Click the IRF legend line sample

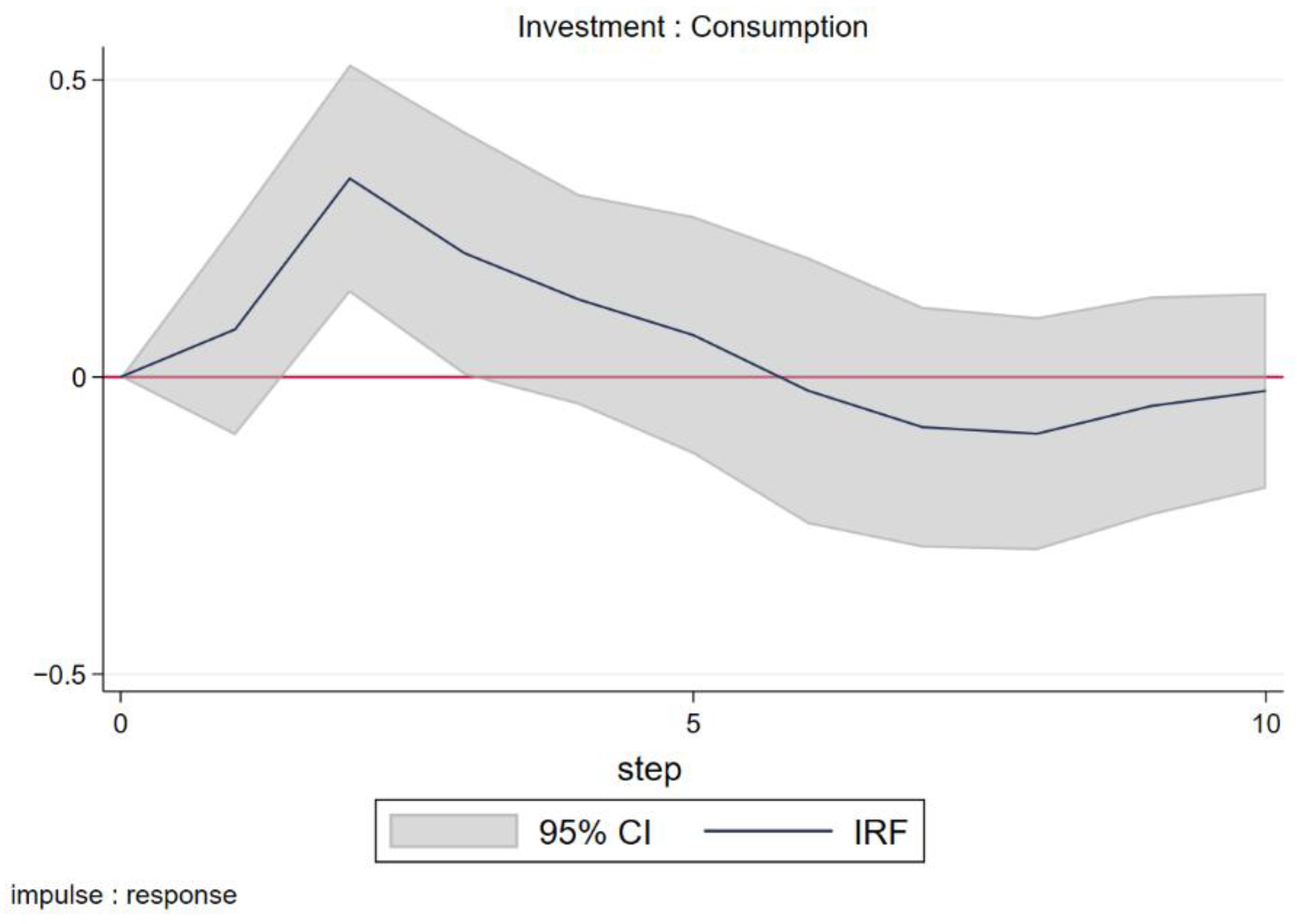pos(768,831)
